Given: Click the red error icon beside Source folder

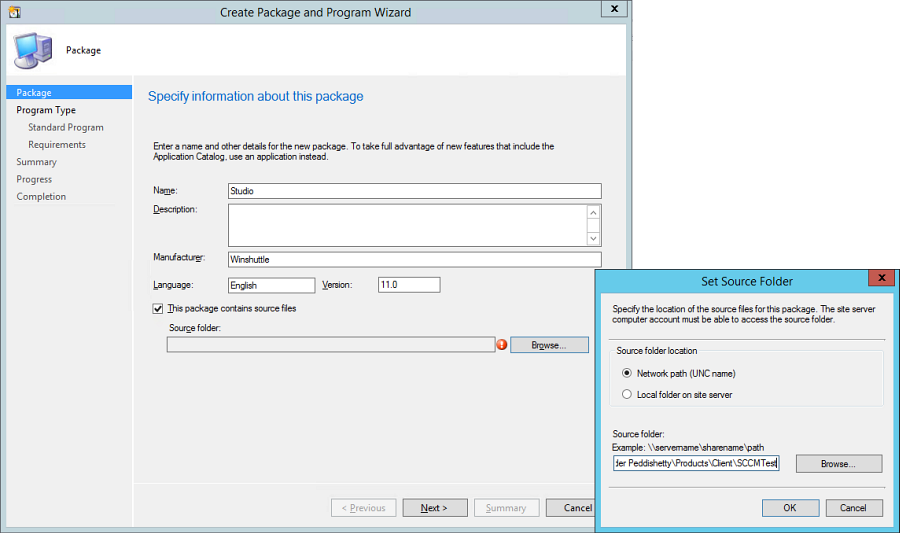Looking at the screenshot, I should point(502,345).
